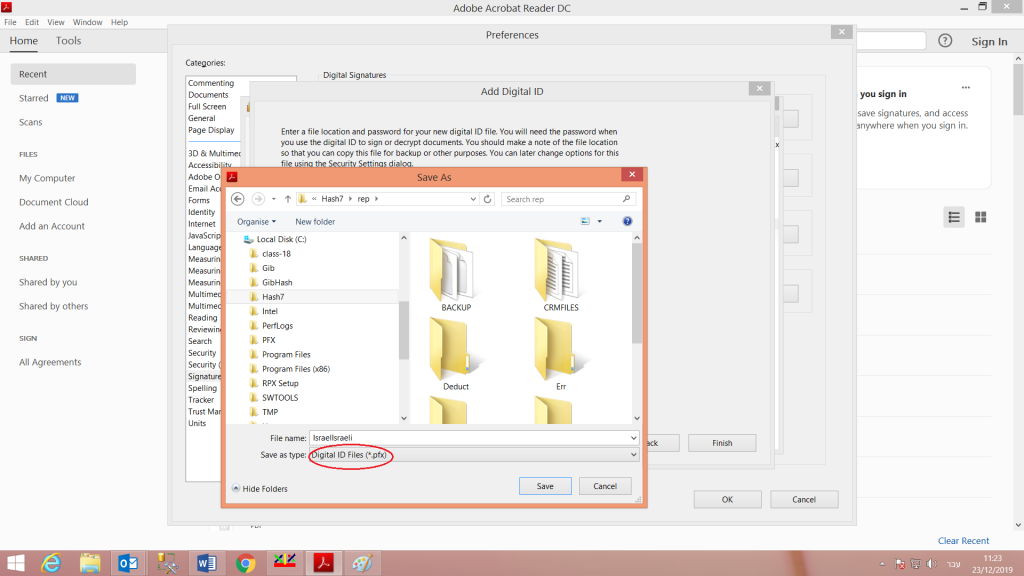This screenshot has height=576, width=1024.
Task: Open My Computer in Acrobat sidebar
Action: click(x=47, y=178)
